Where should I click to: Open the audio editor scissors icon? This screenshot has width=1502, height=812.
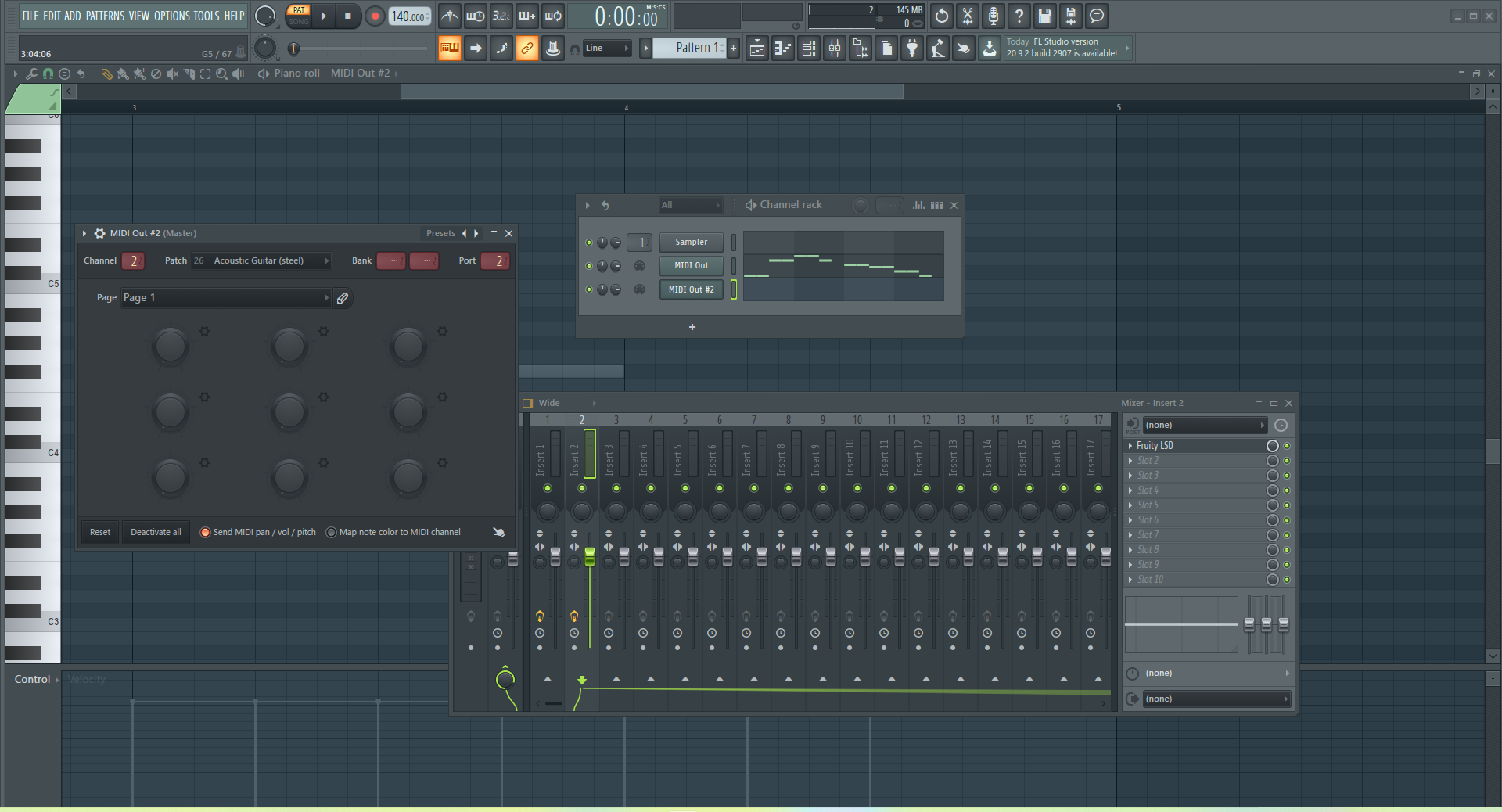click(968, 16)
